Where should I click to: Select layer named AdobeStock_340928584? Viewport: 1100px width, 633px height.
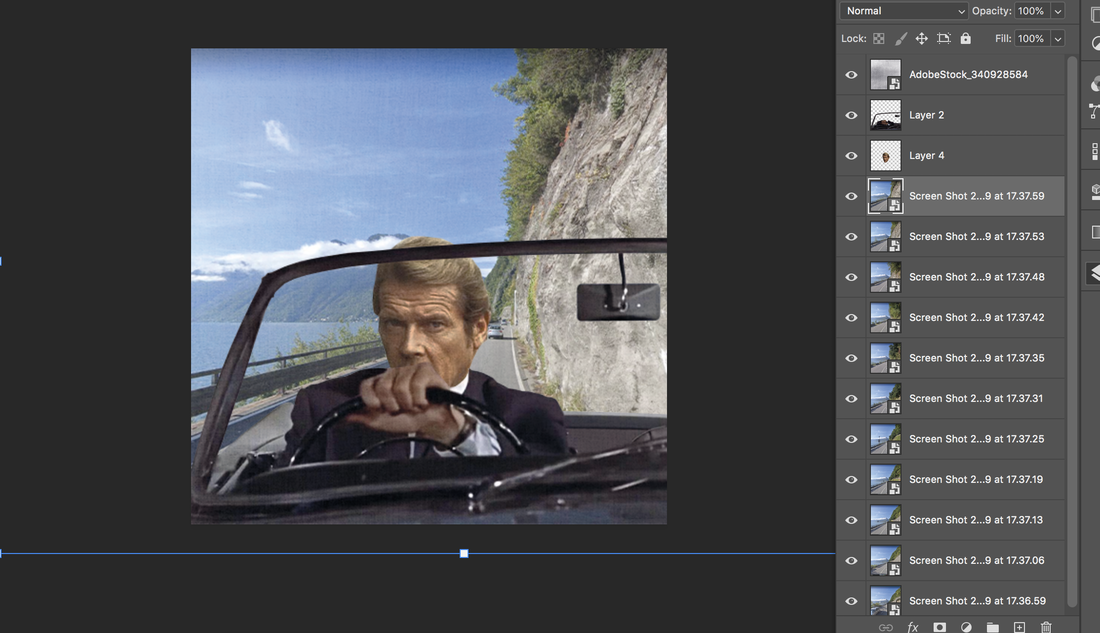(968, 74)
